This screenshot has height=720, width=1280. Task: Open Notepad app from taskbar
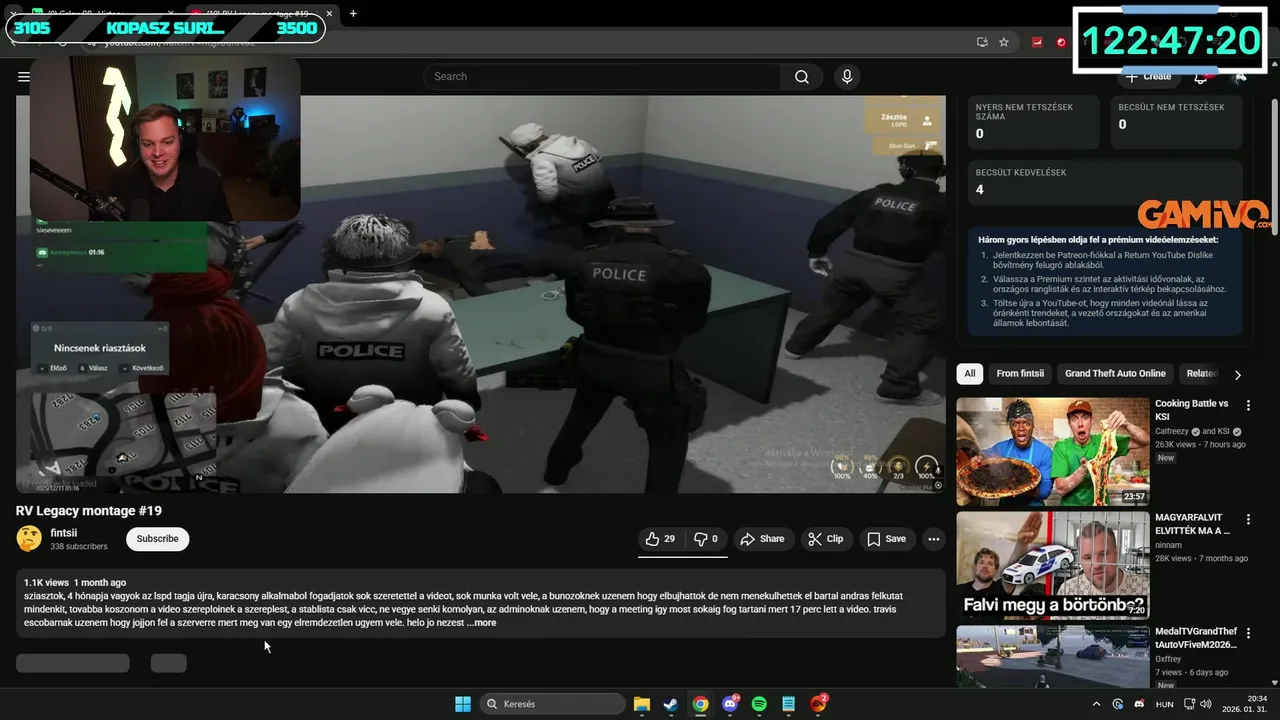pos(789,704)
